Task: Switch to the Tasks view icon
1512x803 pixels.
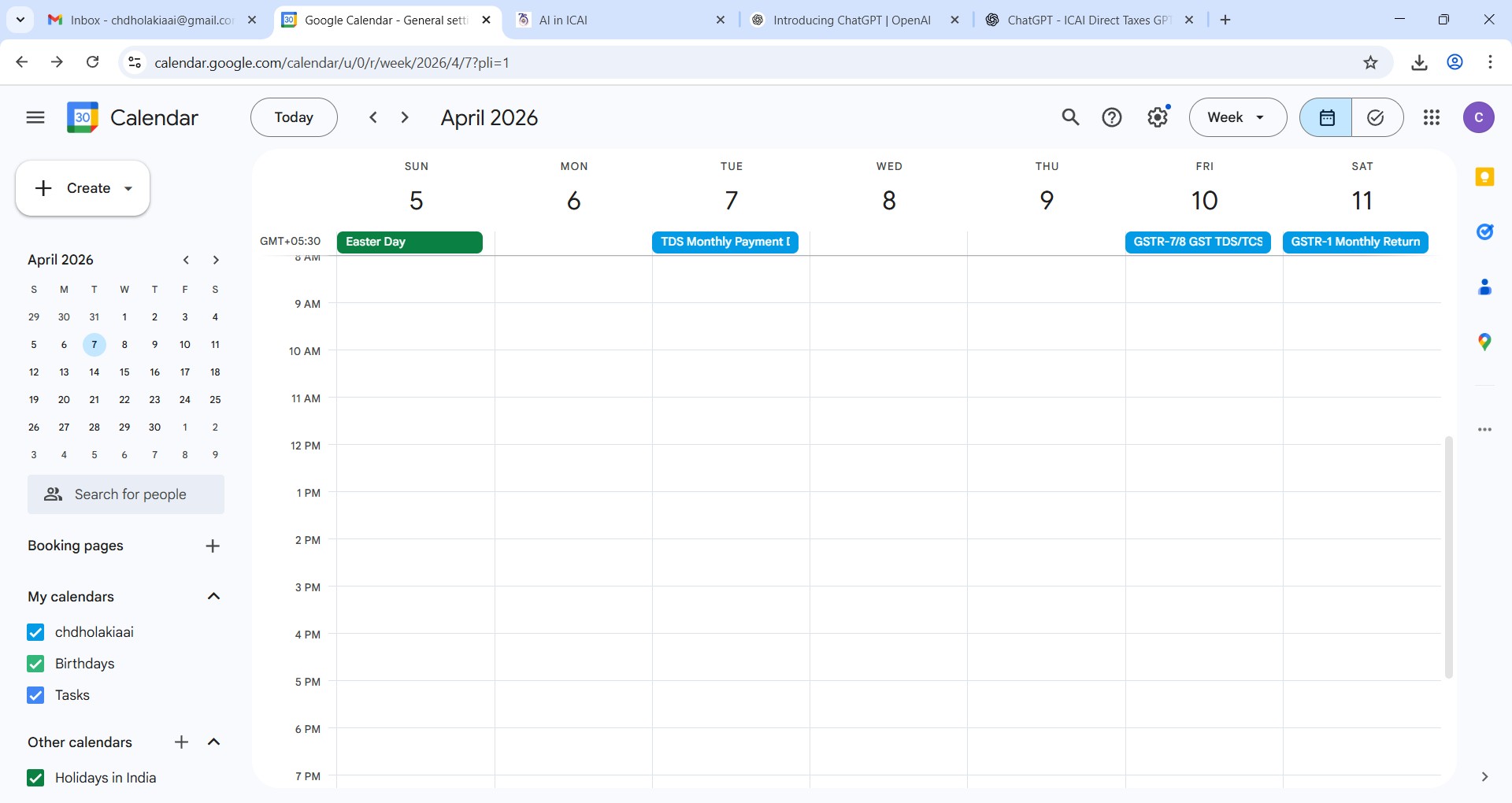Action: 1376,117
